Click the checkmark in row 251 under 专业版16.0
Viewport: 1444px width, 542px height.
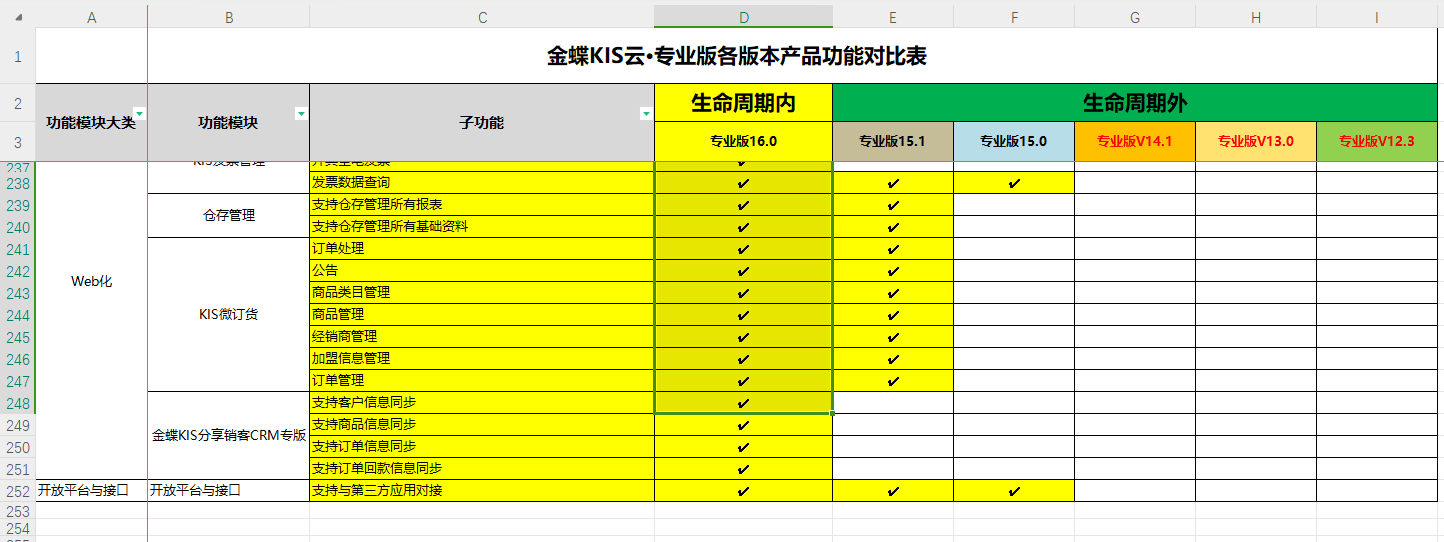(x=743, y=470)
